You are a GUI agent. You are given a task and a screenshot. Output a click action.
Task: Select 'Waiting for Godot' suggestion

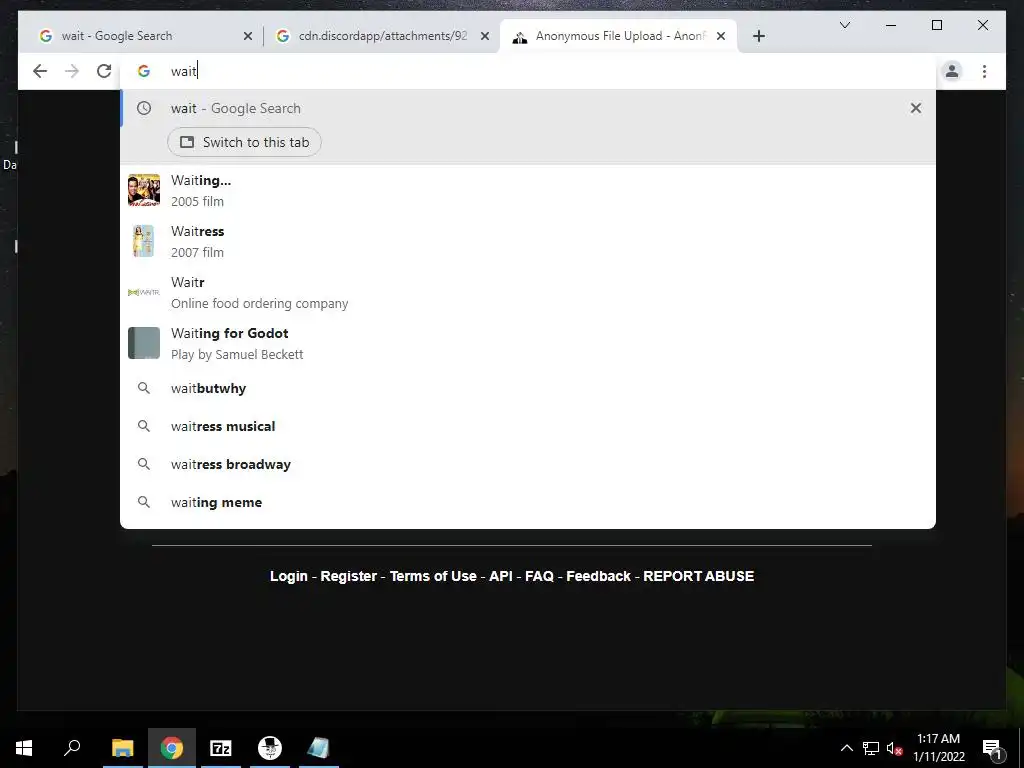tap(528, 344)
